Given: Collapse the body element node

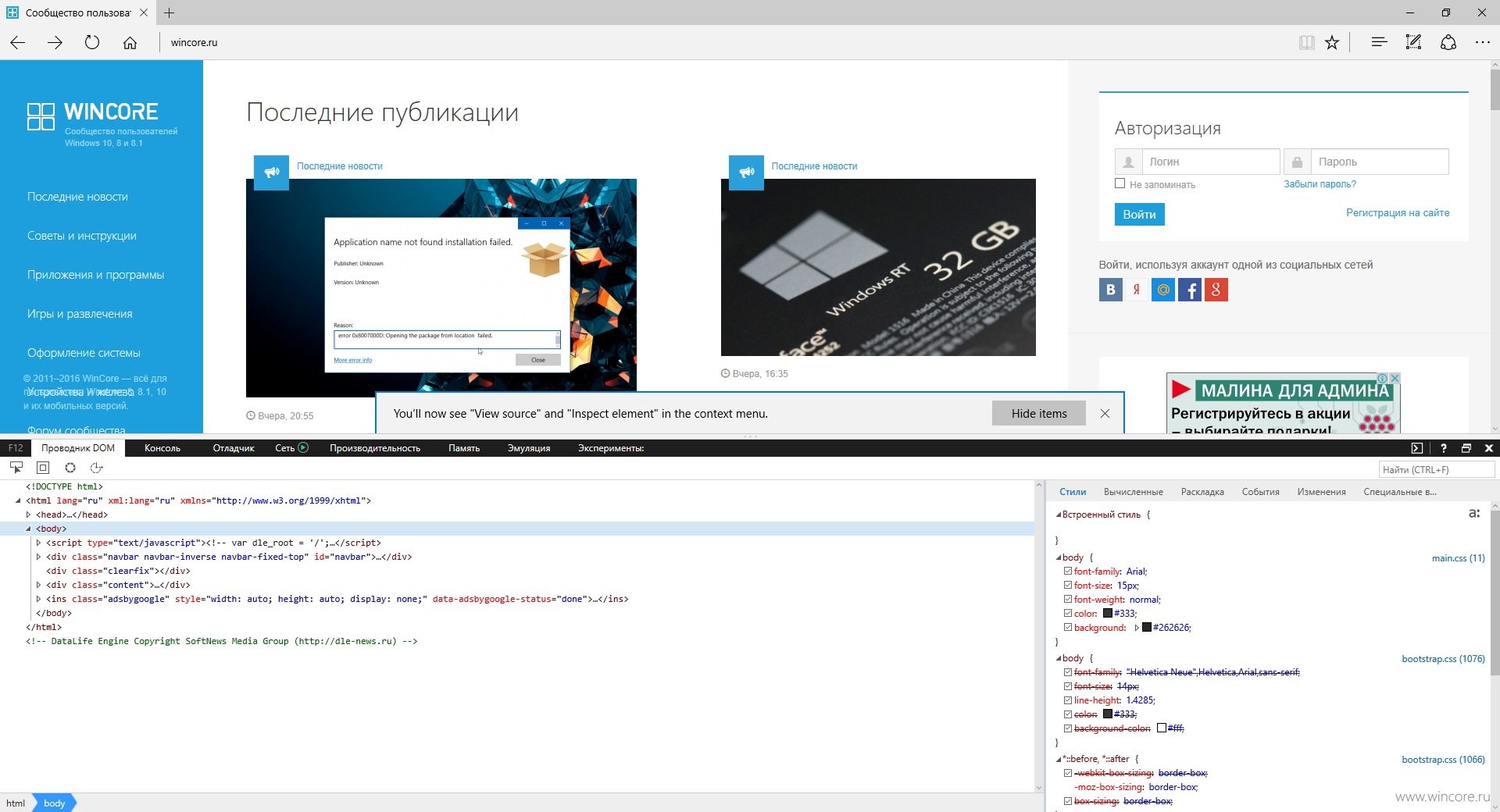Looking at the screenshot, I should pyautogui.click(x=28, y=529).
